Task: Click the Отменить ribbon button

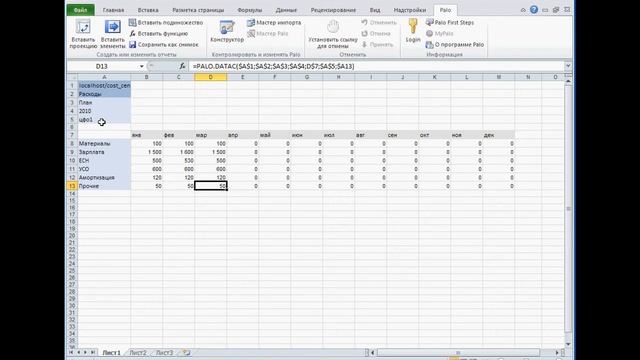Action: point(379,22)
